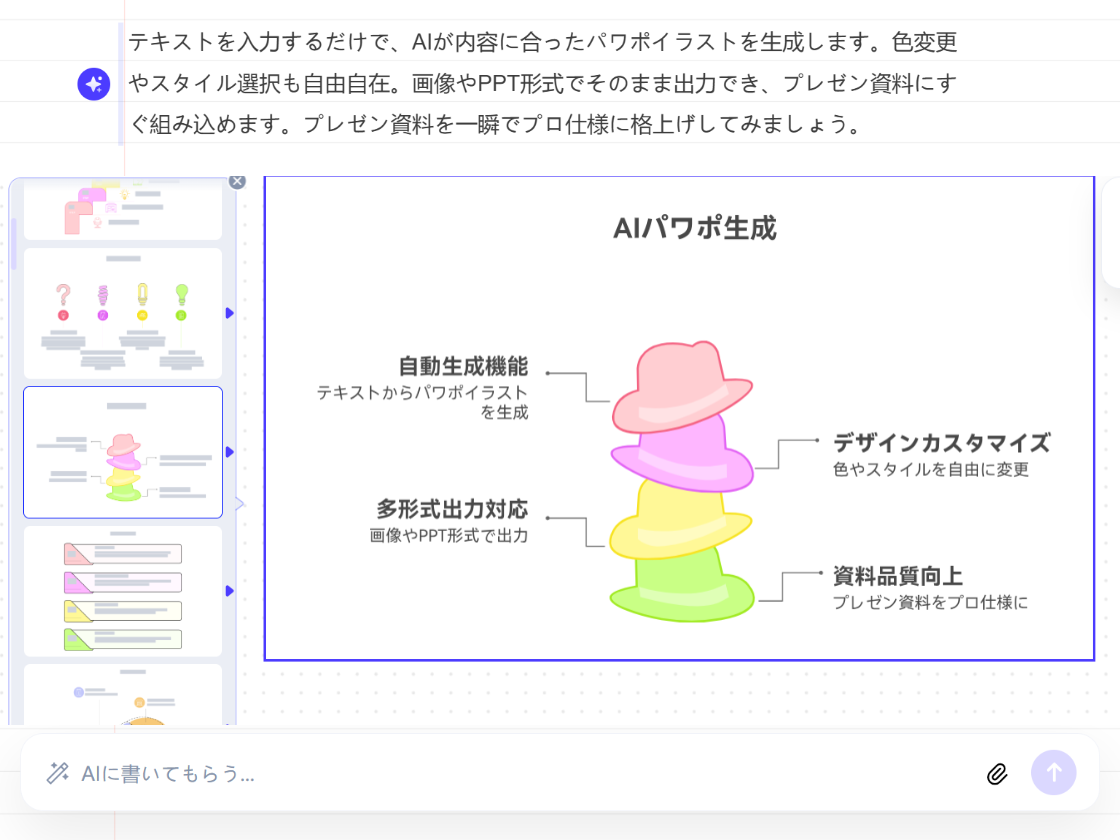Pick the partially visible pink staircase template
This screenshot has height=840, width=1120.
(x=123, y=209)
